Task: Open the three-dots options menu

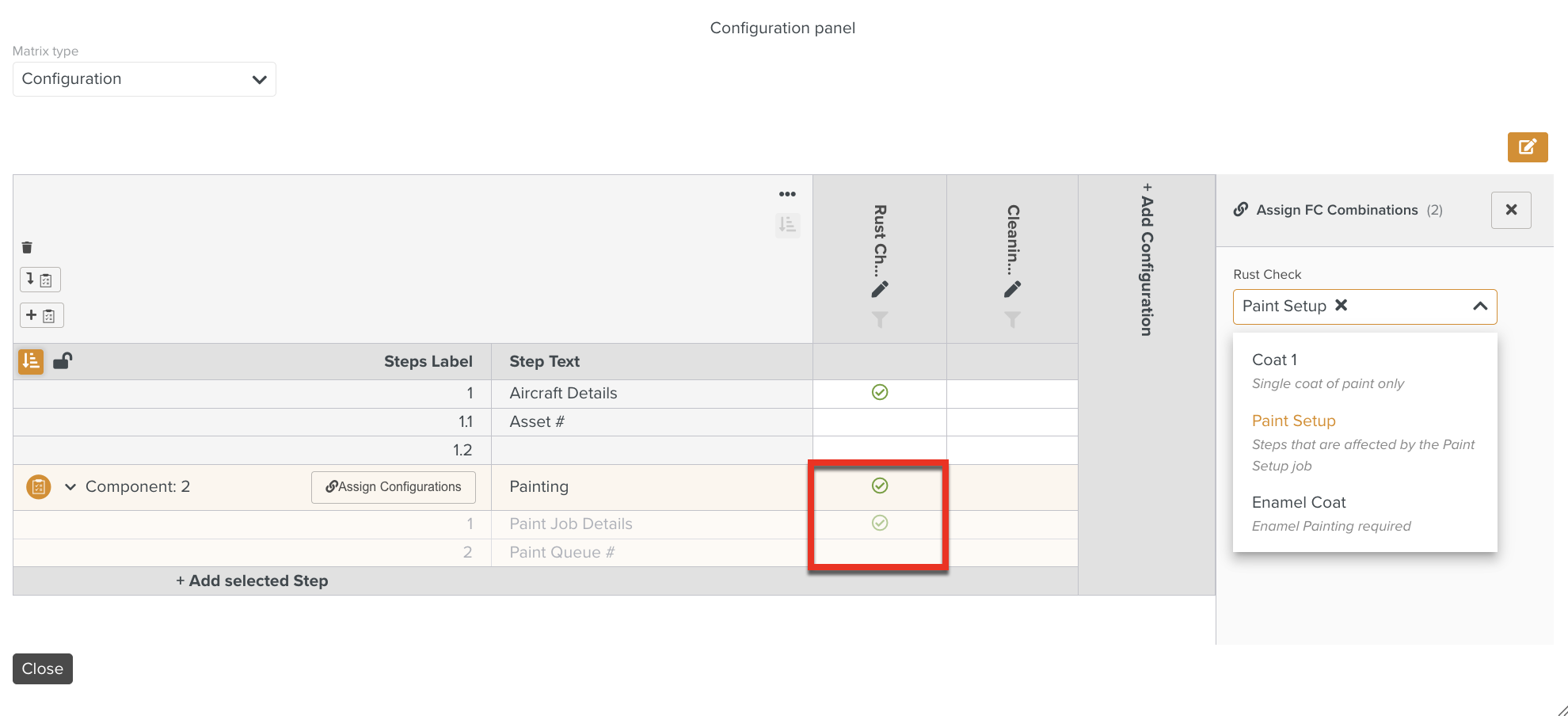Action: click(787, 194)
